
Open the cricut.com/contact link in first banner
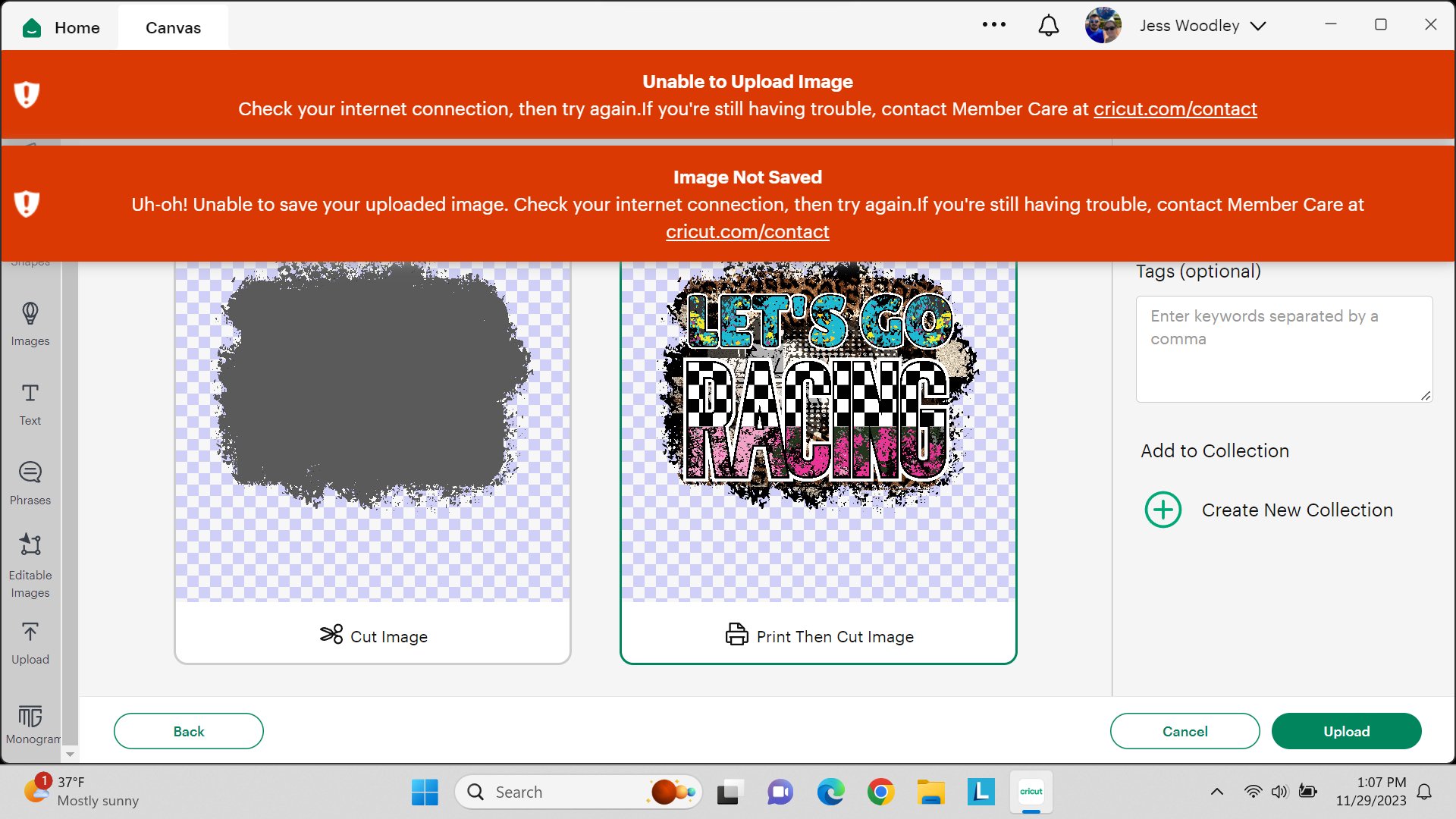(x=1175, y=109)
